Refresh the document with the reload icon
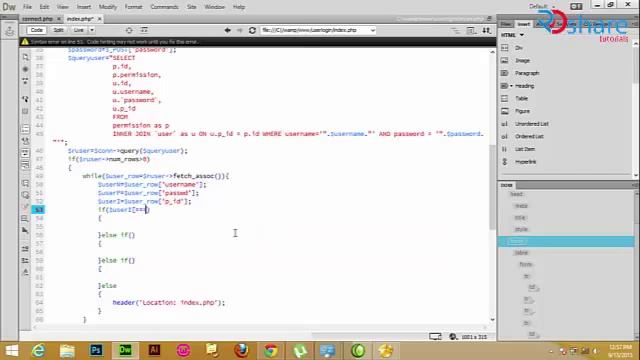 pos(252,30)
